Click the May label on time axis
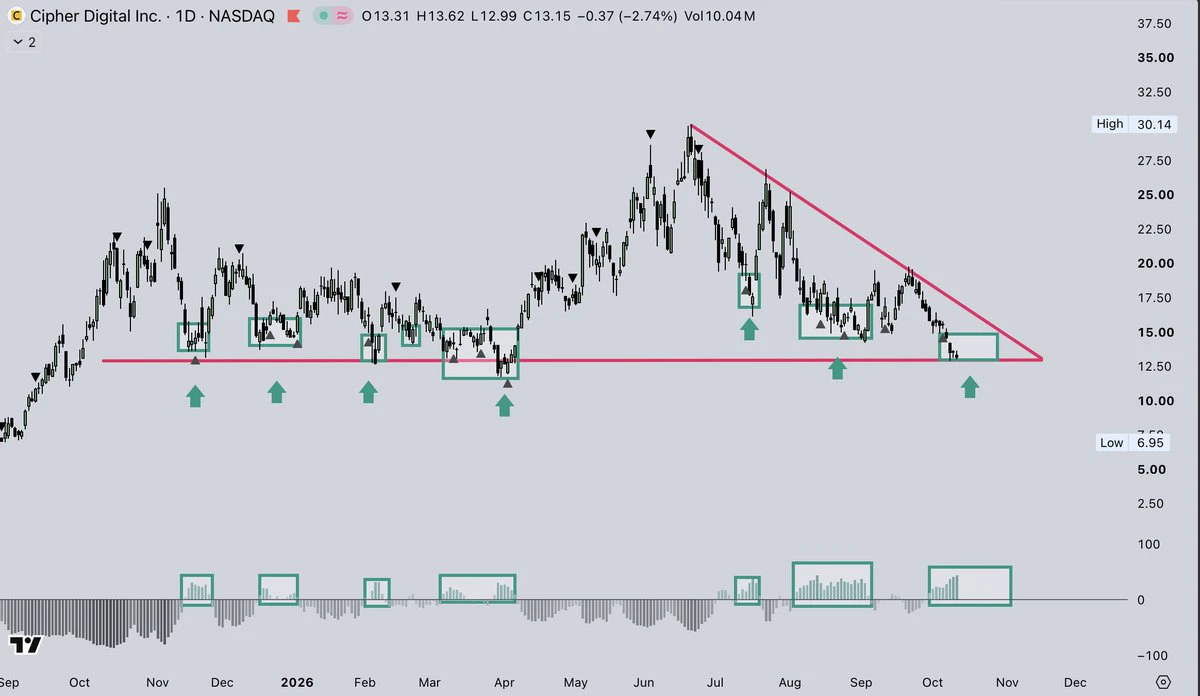 [575, 683]
